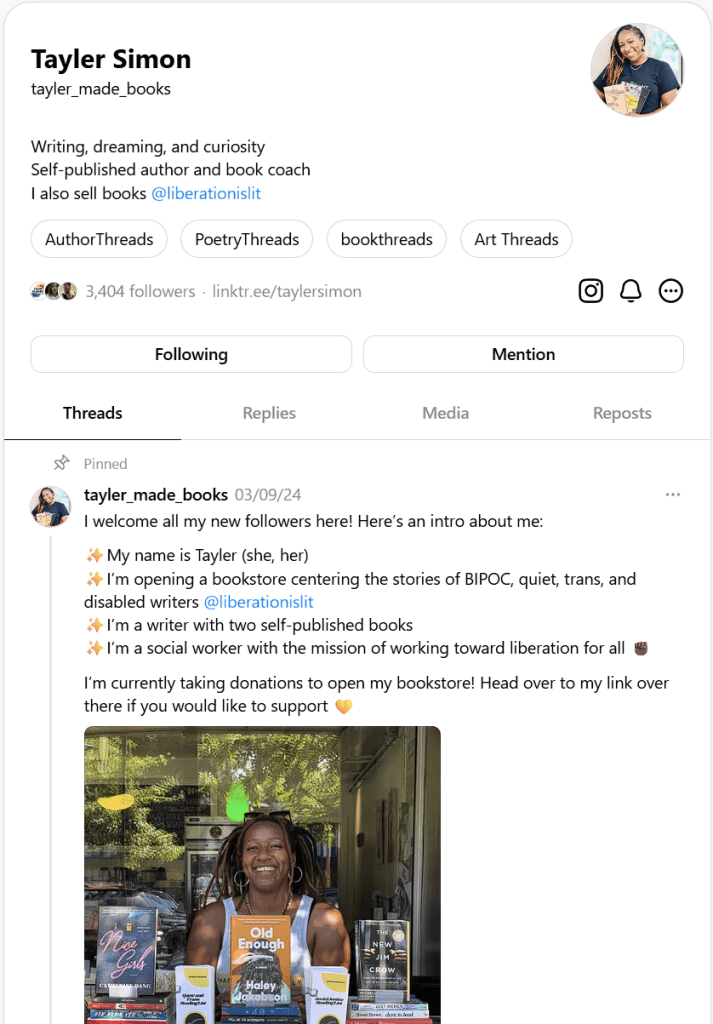Screen dimensions: 713x1024
Task: Toggle the notification bell
Action: [x=630, y=291]
